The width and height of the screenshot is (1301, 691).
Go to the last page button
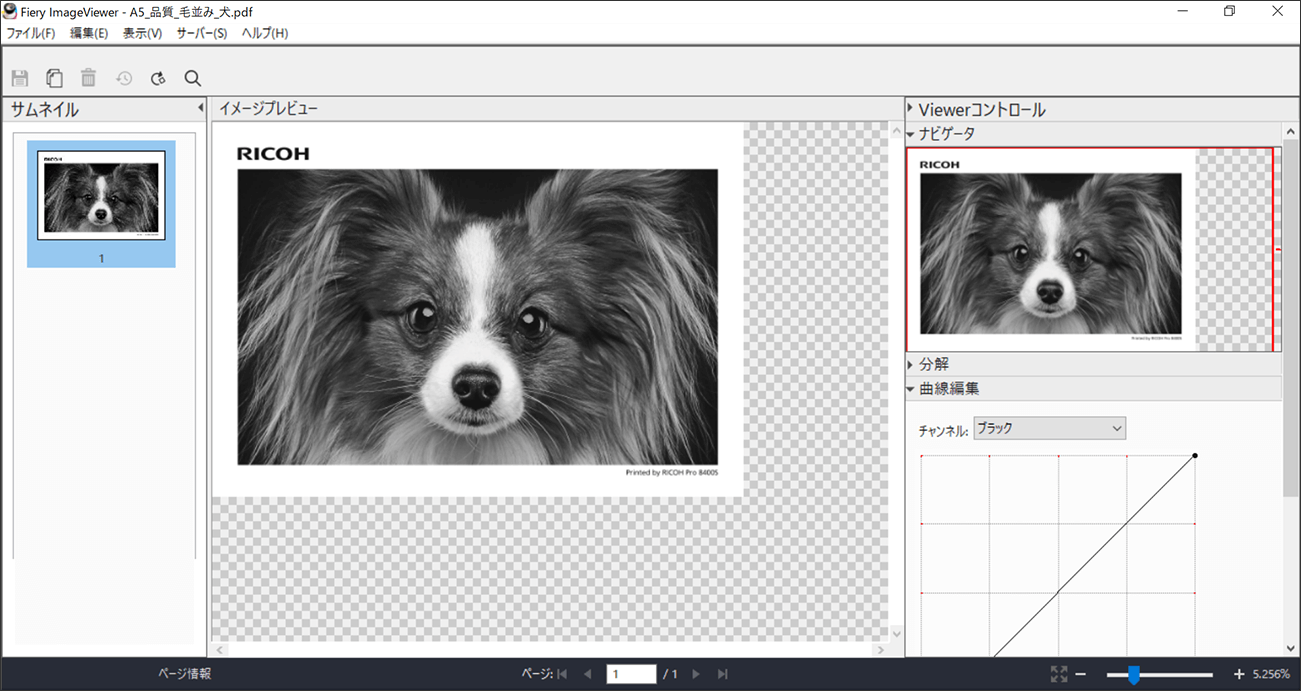click(x=722, y=675)
